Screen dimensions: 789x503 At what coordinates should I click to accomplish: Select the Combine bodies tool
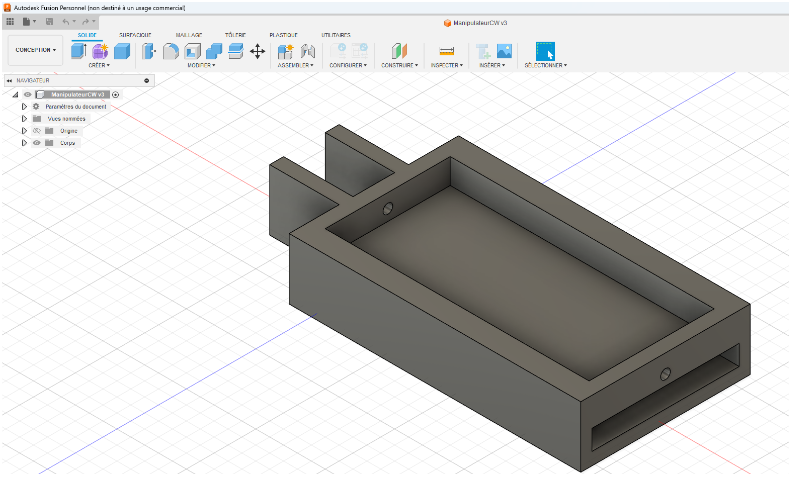pos(214,51)
